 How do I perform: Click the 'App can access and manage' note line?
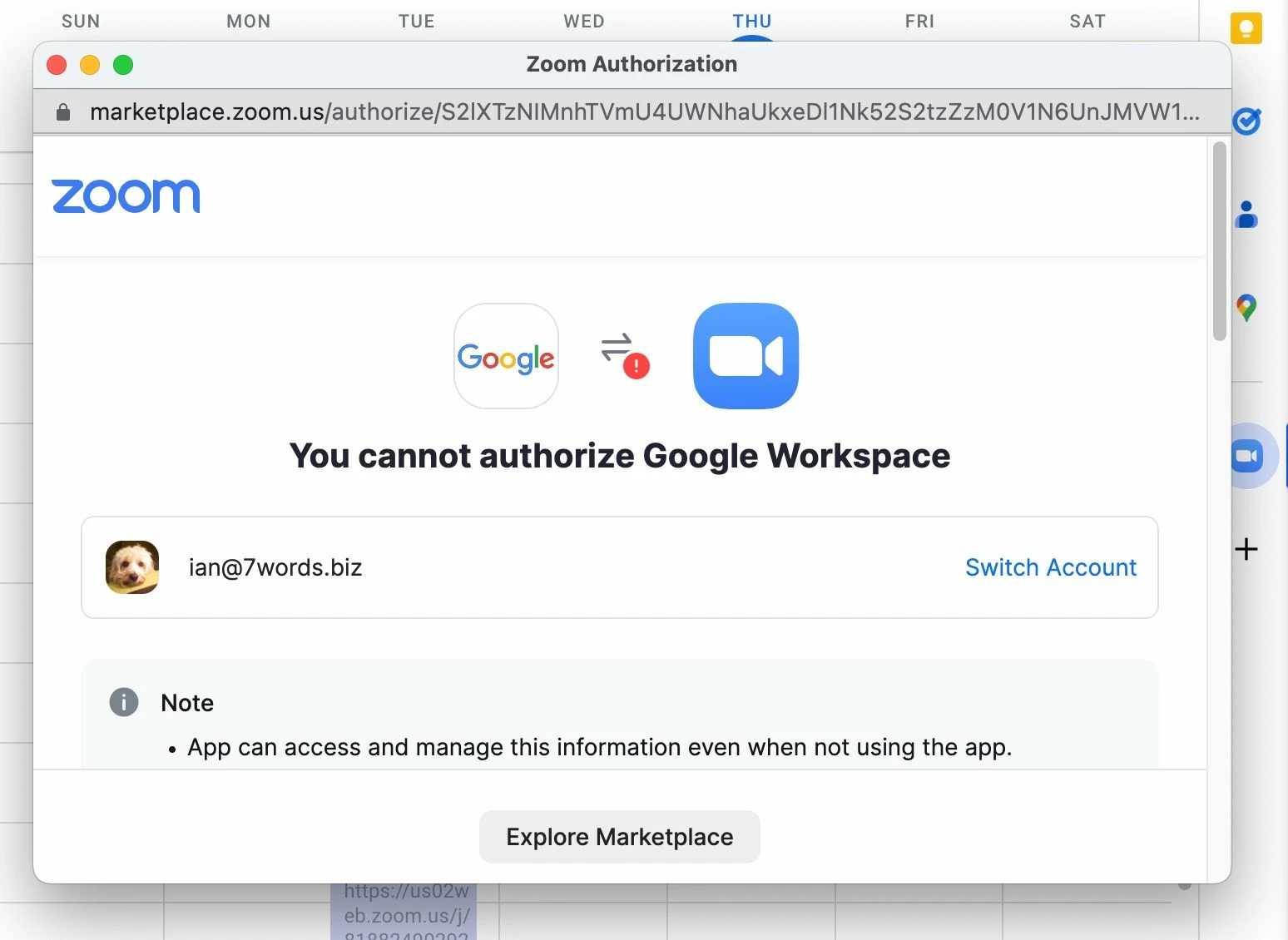599,747
